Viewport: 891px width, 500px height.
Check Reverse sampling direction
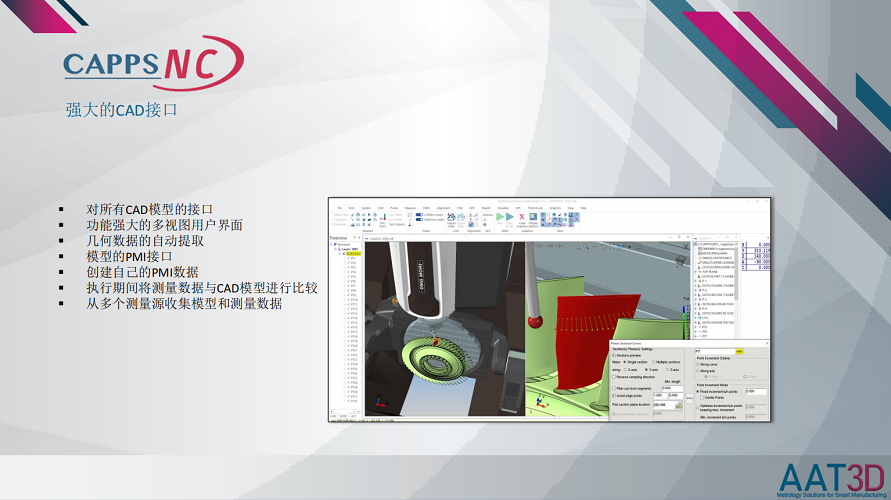613,377
